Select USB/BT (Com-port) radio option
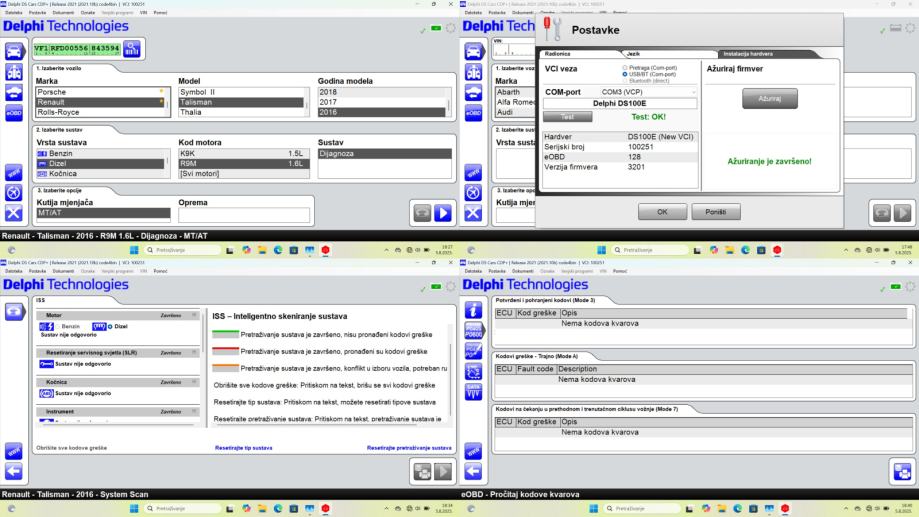 pyautogui.click(x=625, y=74)
